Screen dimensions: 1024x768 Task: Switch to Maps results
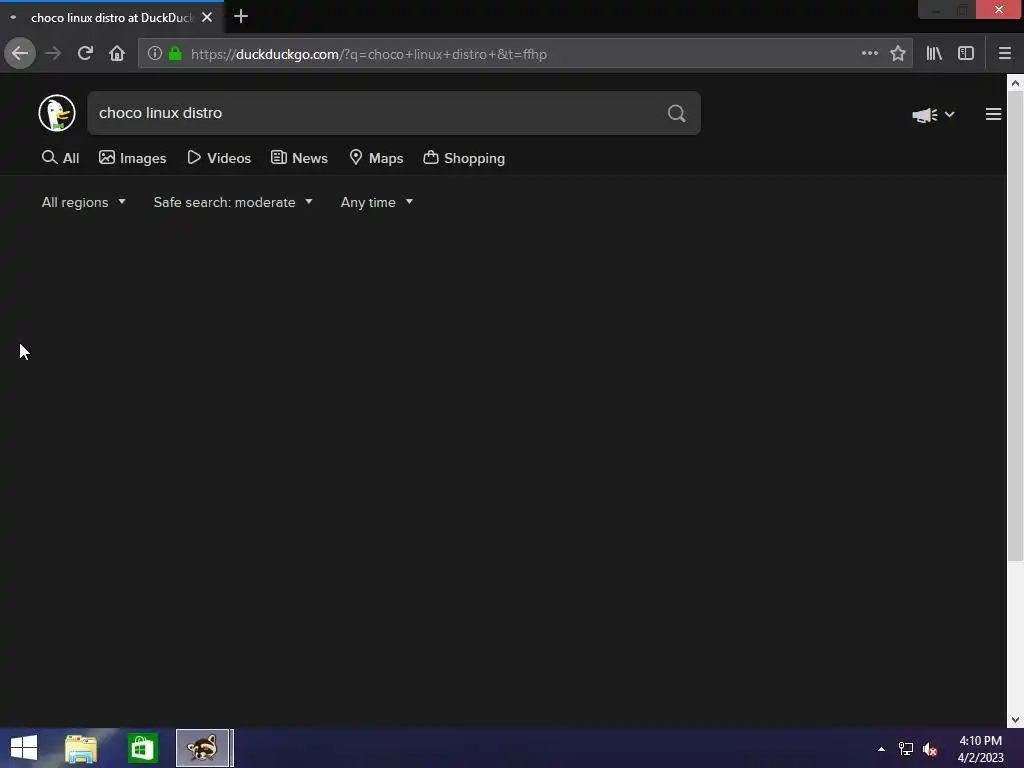pos(376,158)
